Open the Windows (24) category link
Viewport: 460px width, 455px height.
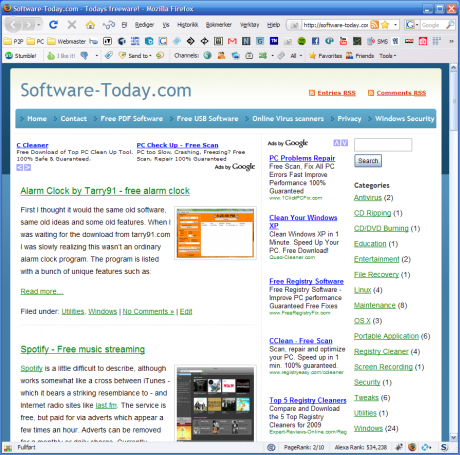click(368, 428)
